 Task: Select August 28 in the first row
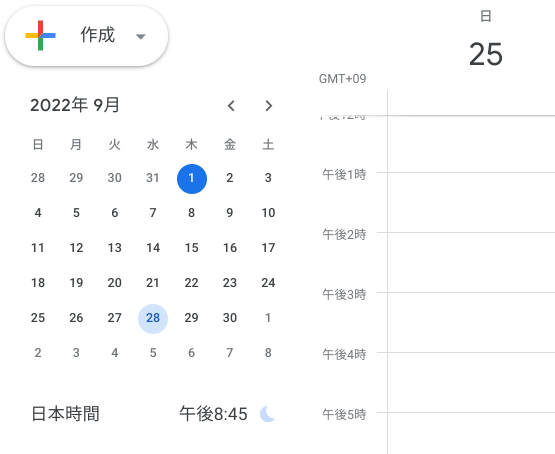tap(38, 178)
